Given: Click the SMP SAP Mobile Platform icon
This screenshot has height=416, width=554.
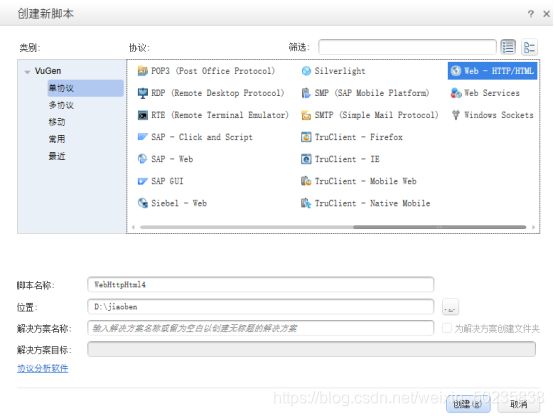Looking at the screenshot, I should (306, 93).
